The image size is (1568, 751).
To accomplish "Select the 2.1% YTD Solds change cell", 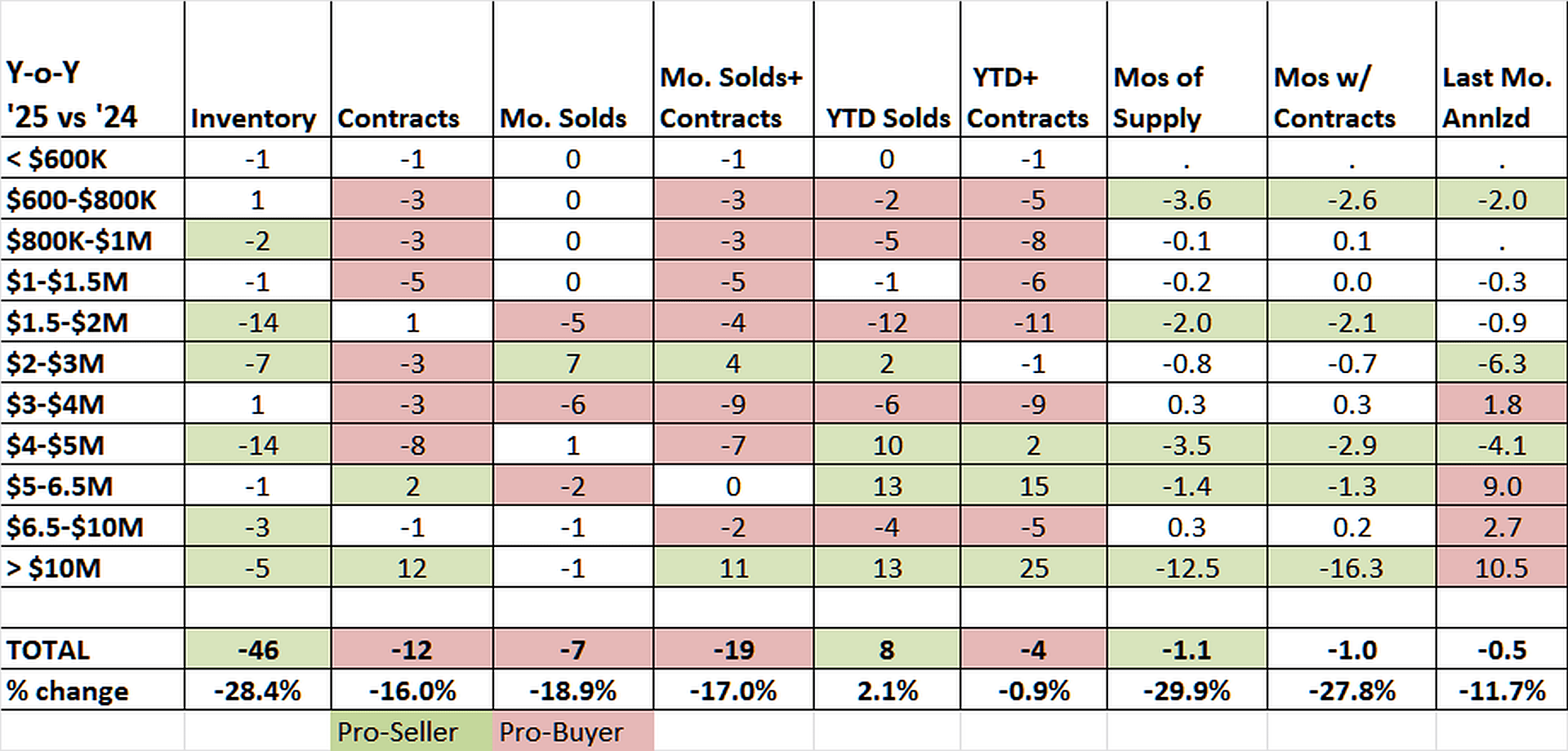I will click(x=887, y=691).
